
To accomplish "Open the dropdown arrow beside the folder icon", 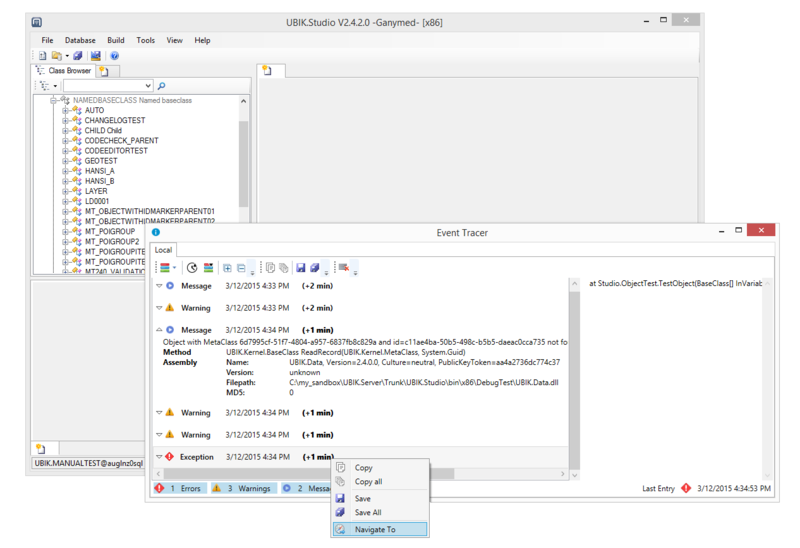I will pos(67,56).
